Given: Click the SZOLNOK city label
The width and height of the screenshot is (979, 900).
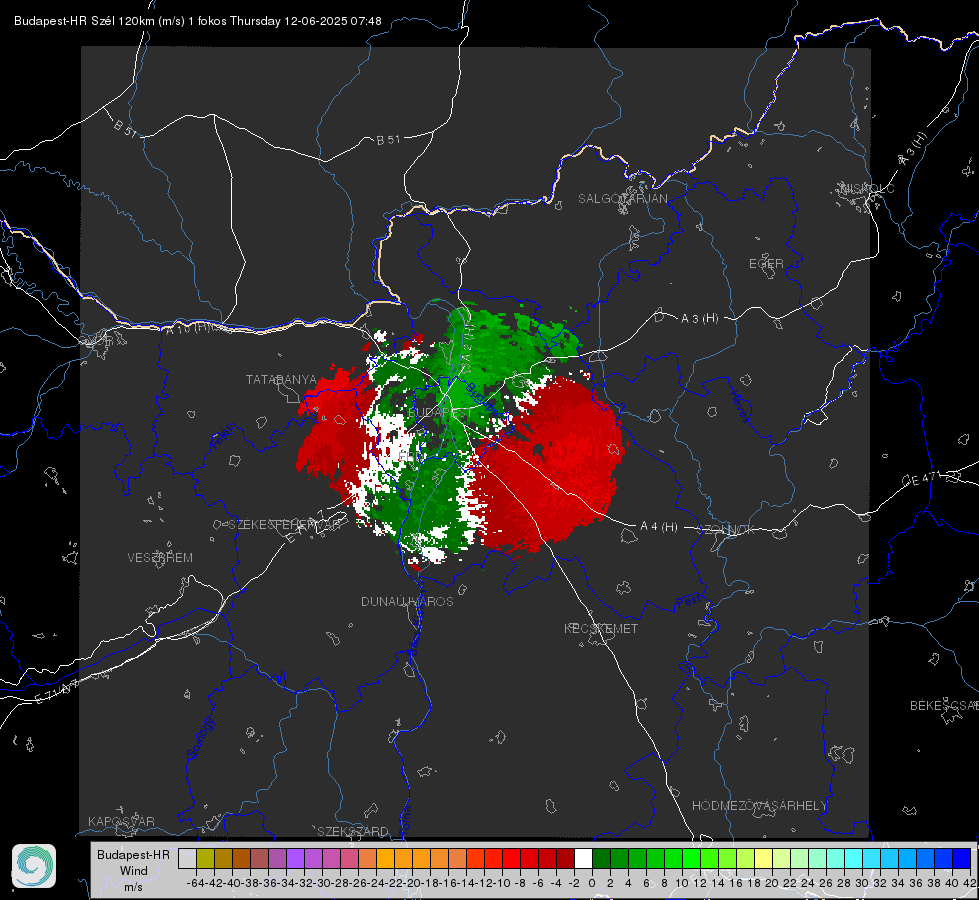Looking at the screenshot, I should coord(726,530).
